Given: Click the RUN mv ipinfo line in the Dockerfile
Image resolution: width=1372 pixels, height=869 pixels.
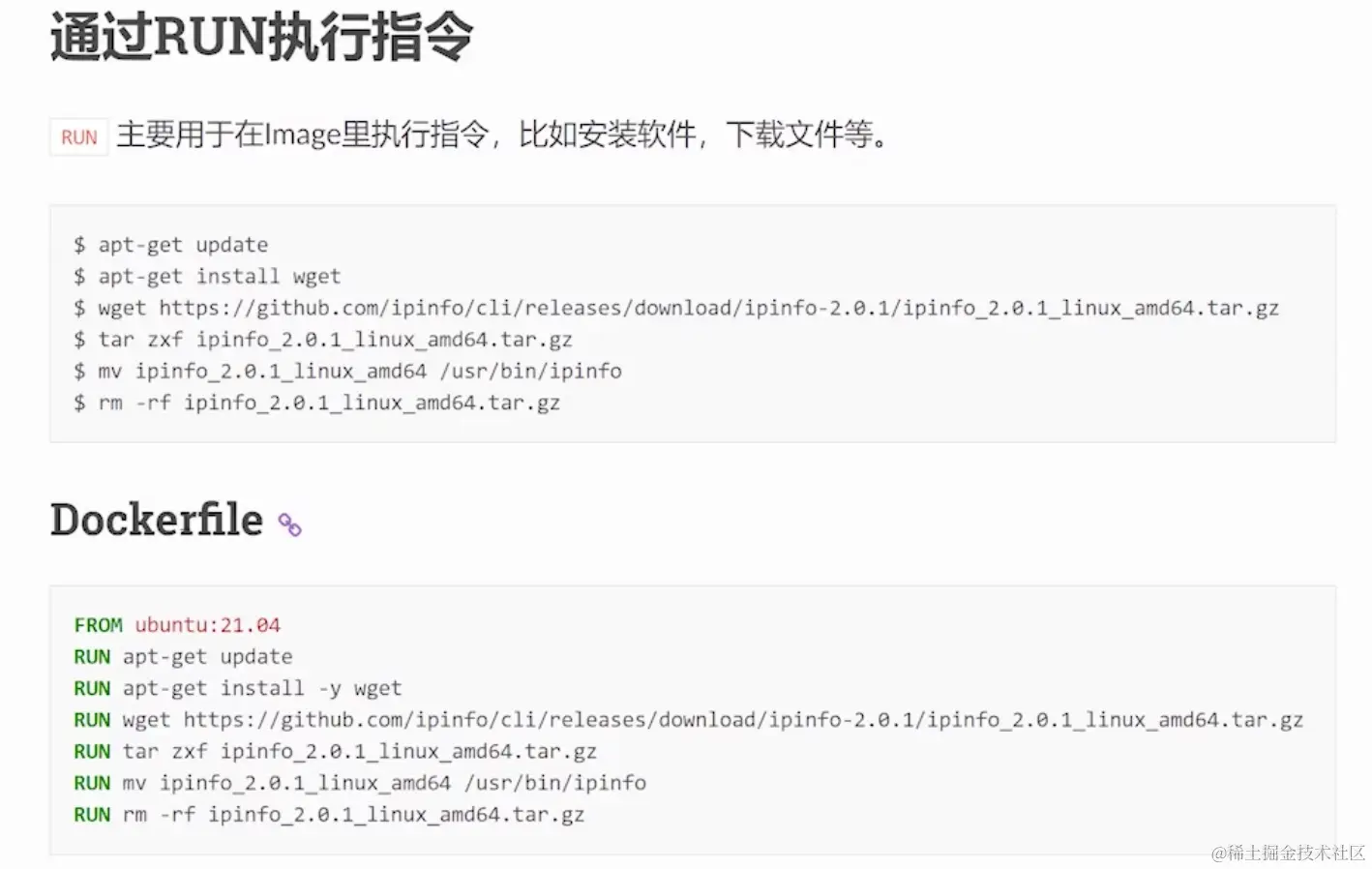Looking at the screenshot, I should (360, 783).
